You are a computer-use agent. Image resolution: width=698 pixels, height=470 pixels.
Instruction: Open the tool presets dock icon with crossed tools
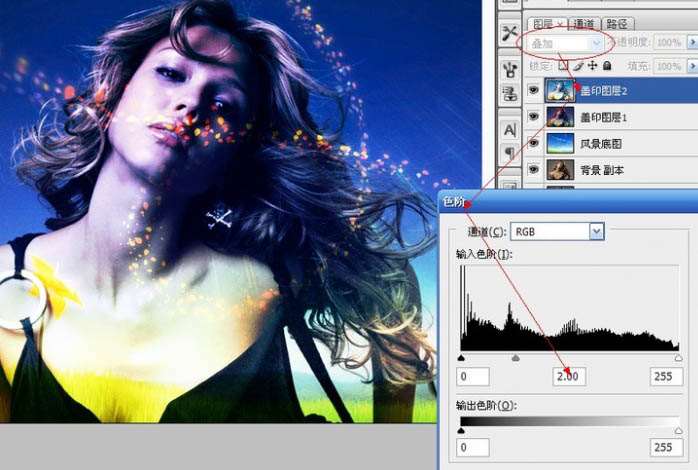[510, 32]
